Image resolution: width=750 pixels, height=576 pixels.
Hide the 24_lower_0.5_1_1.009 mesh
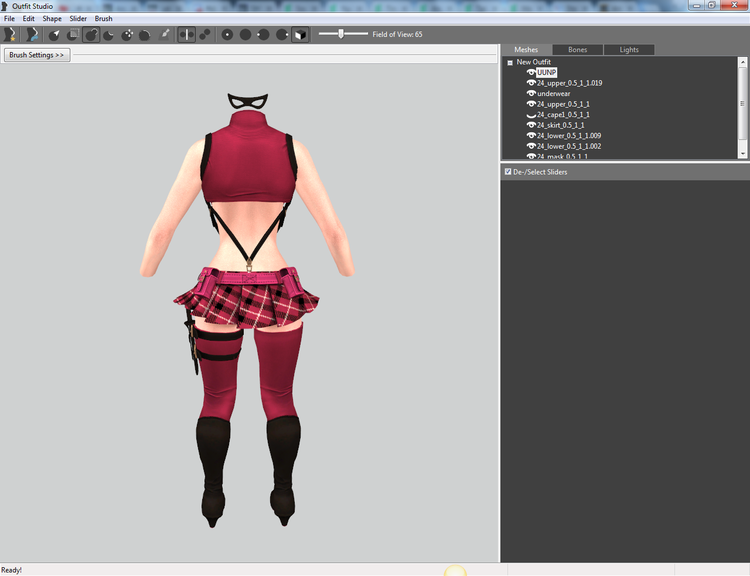pyautogui.click(x=531, y=135)
